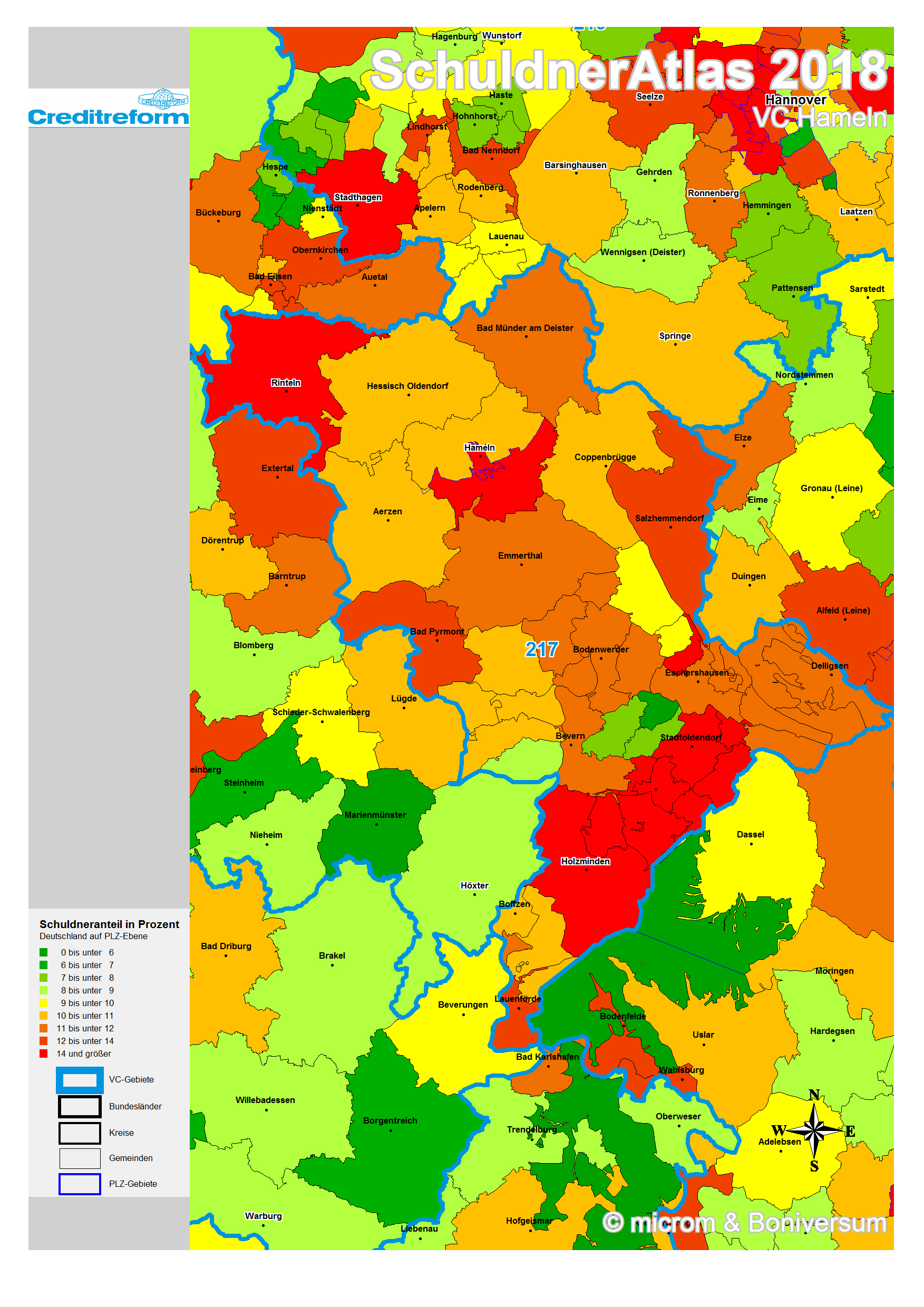Click the Alfeld (Leine) label
924x1307 pixels.
pyautogui.click(x=843, y=610)
